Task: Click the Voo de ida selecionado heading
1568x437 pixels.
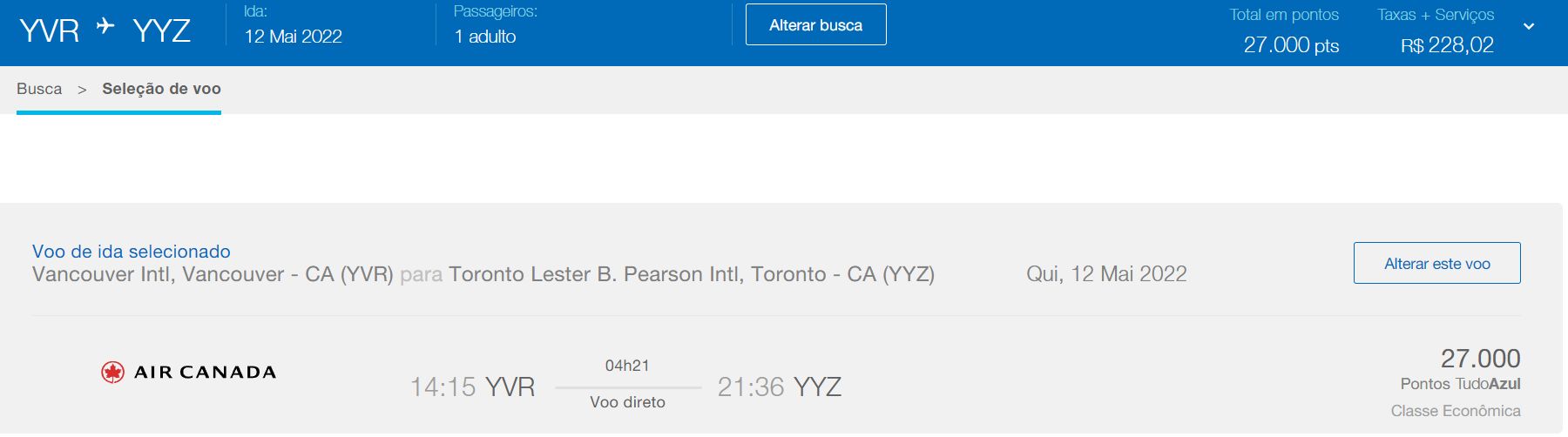Action: (132, 252)
